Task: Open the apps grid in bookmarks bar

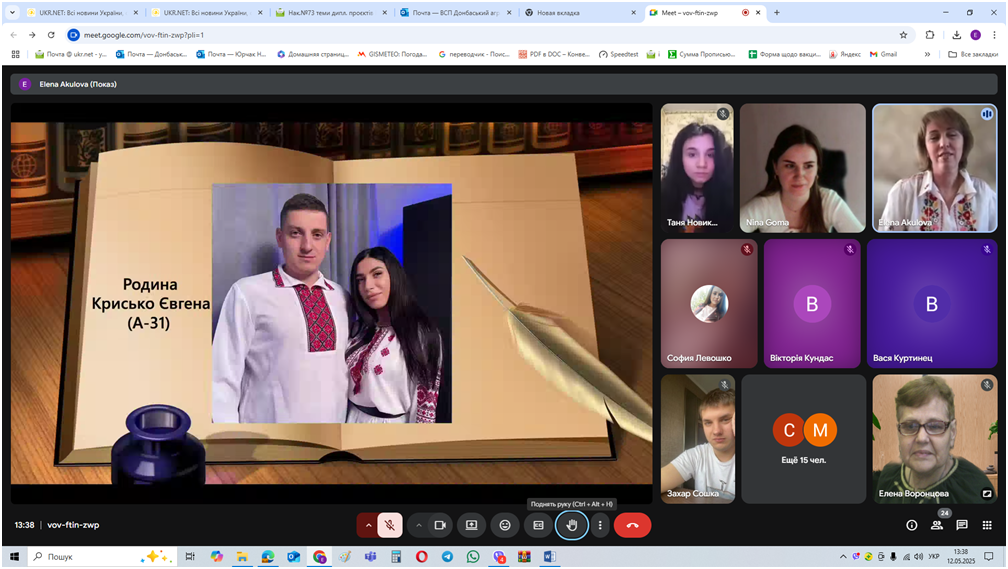Action: 15,54
